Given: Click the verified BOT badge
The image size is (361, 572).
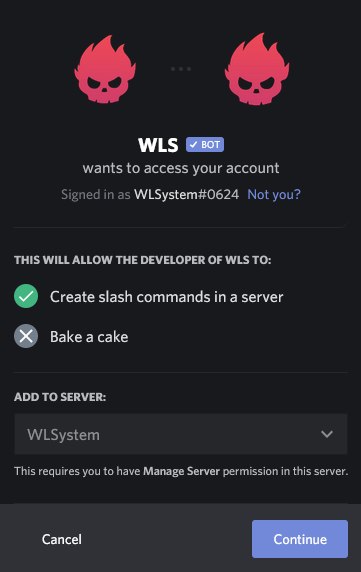Looking at the screenshot, I should [x=205, y=144].
